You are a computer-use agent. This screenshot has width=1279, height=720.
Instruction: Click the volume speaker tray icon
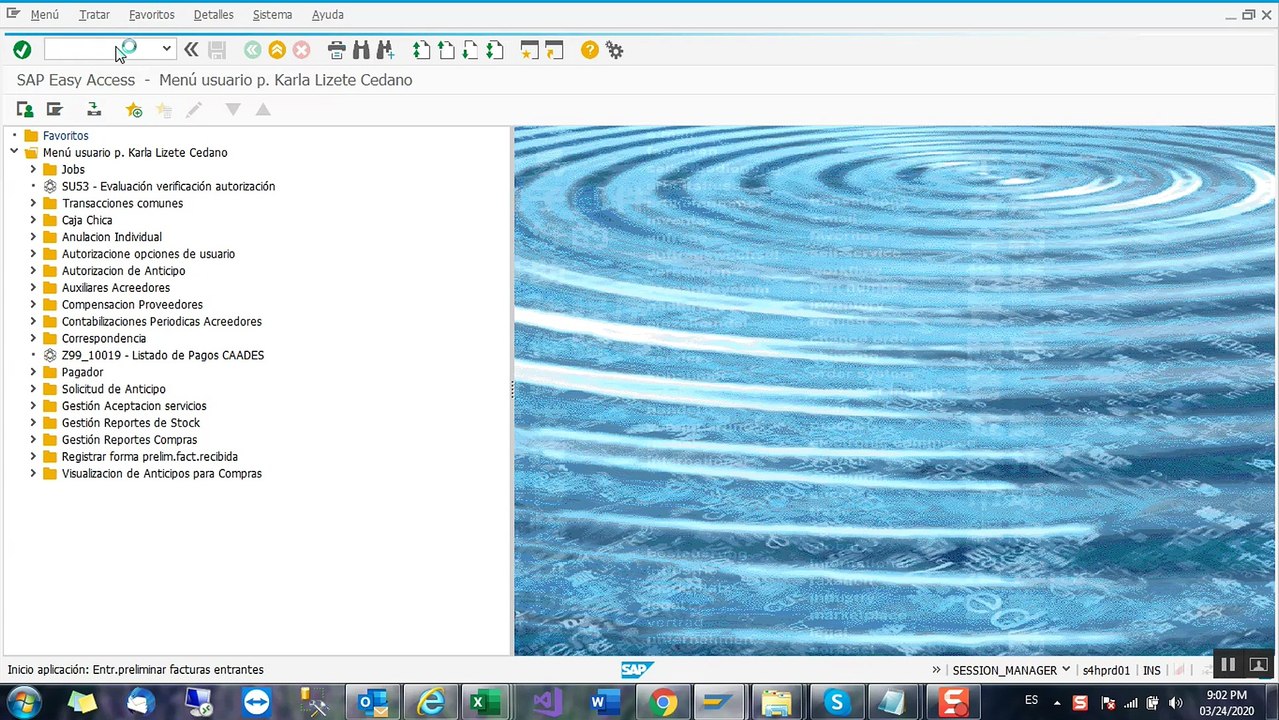pos(1176,703)
